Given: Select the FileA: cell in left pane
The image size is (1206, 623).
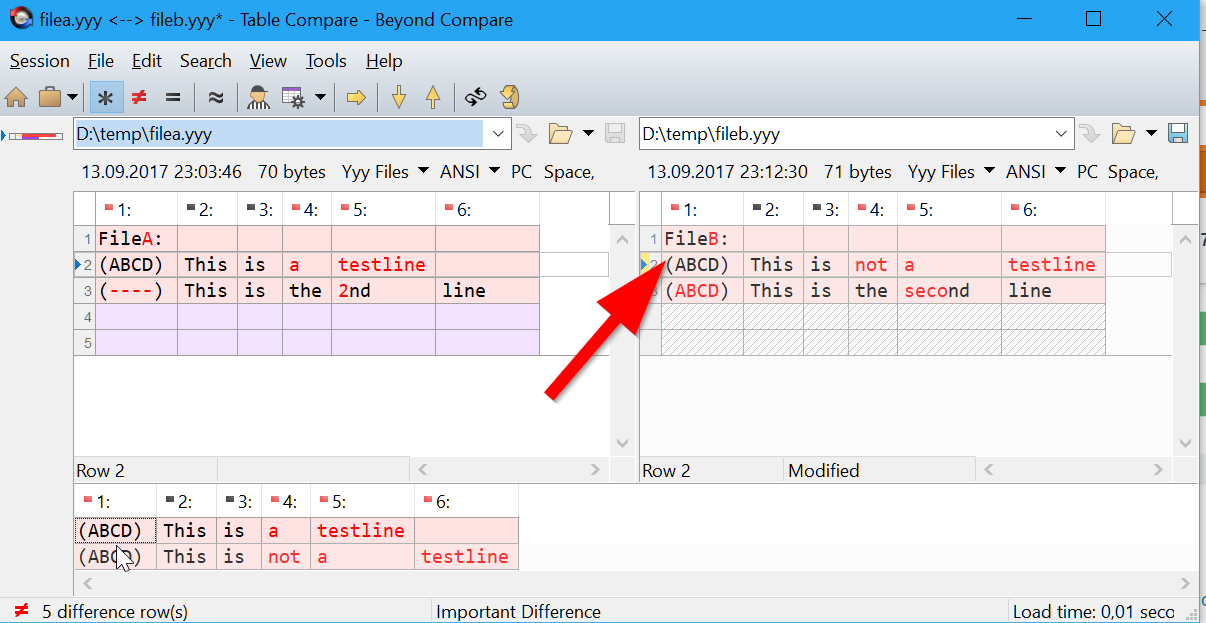Looking at the screenshot, I should pyautogui.click(x=137, y=239).
